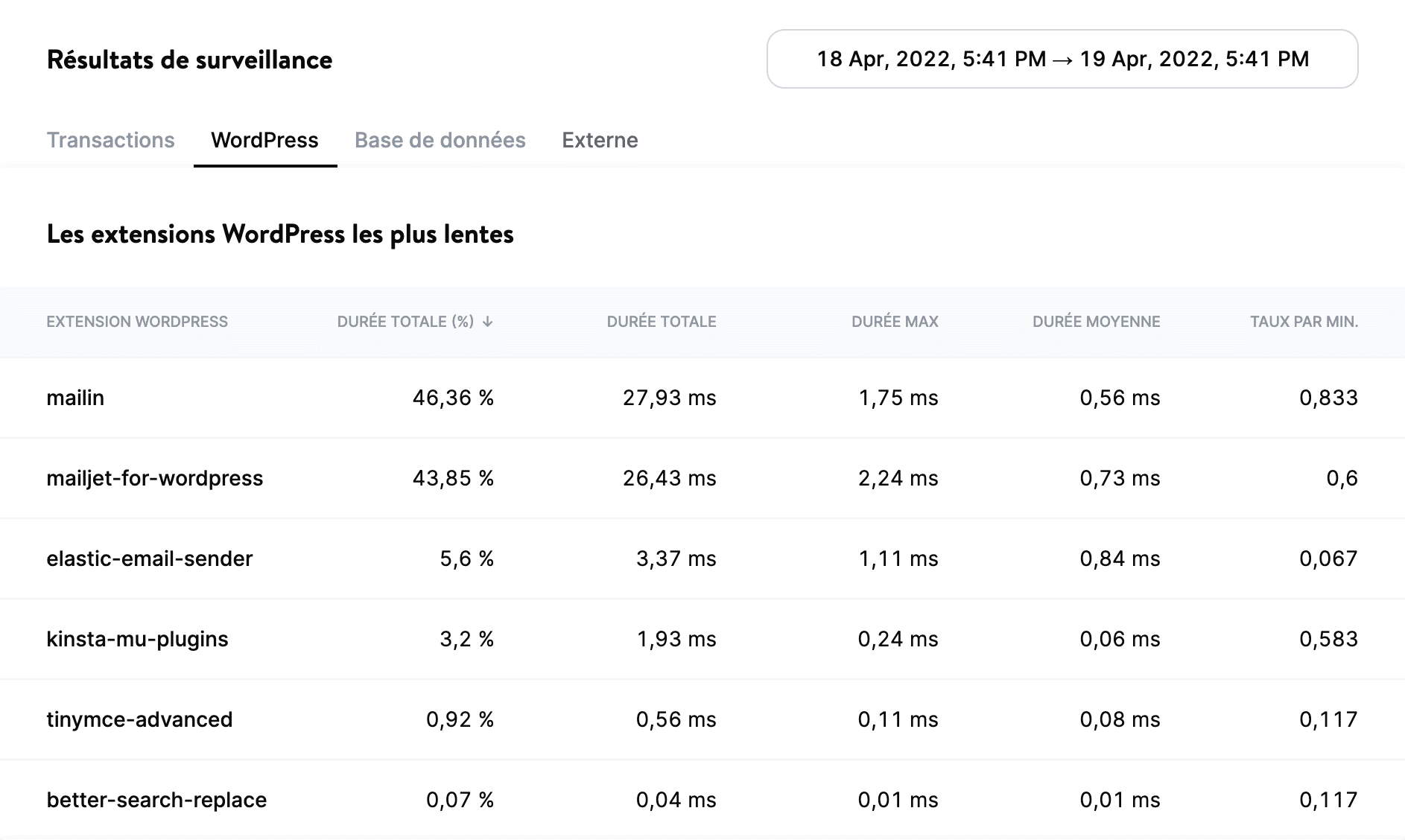This screenshot has height=840, width=1405.
Task: Select the mailin extension row
Action: (x=77, y=398)
